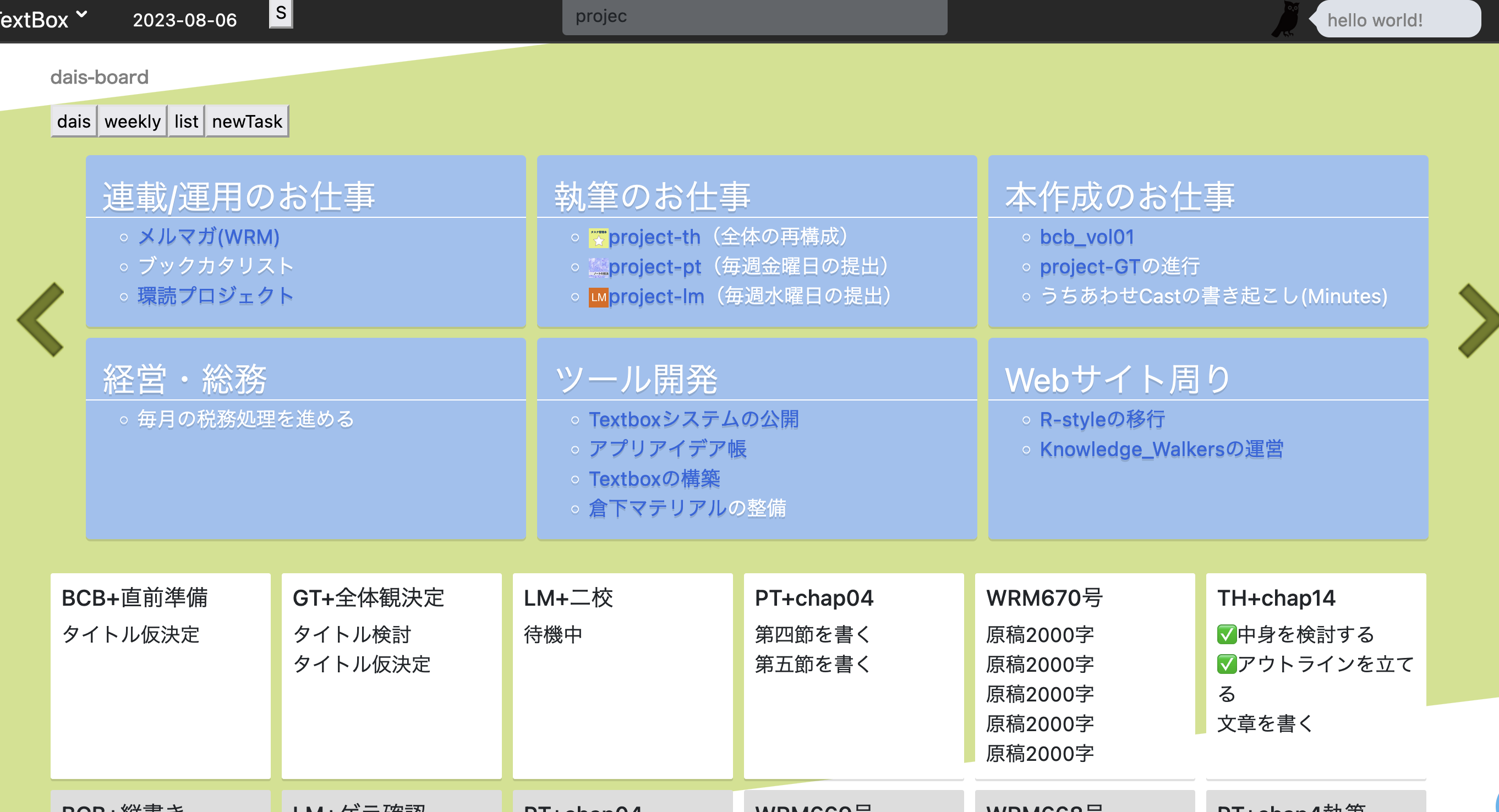1499x812 pixels.
Task: Select the weekly tab
Action: click(132, 121)
